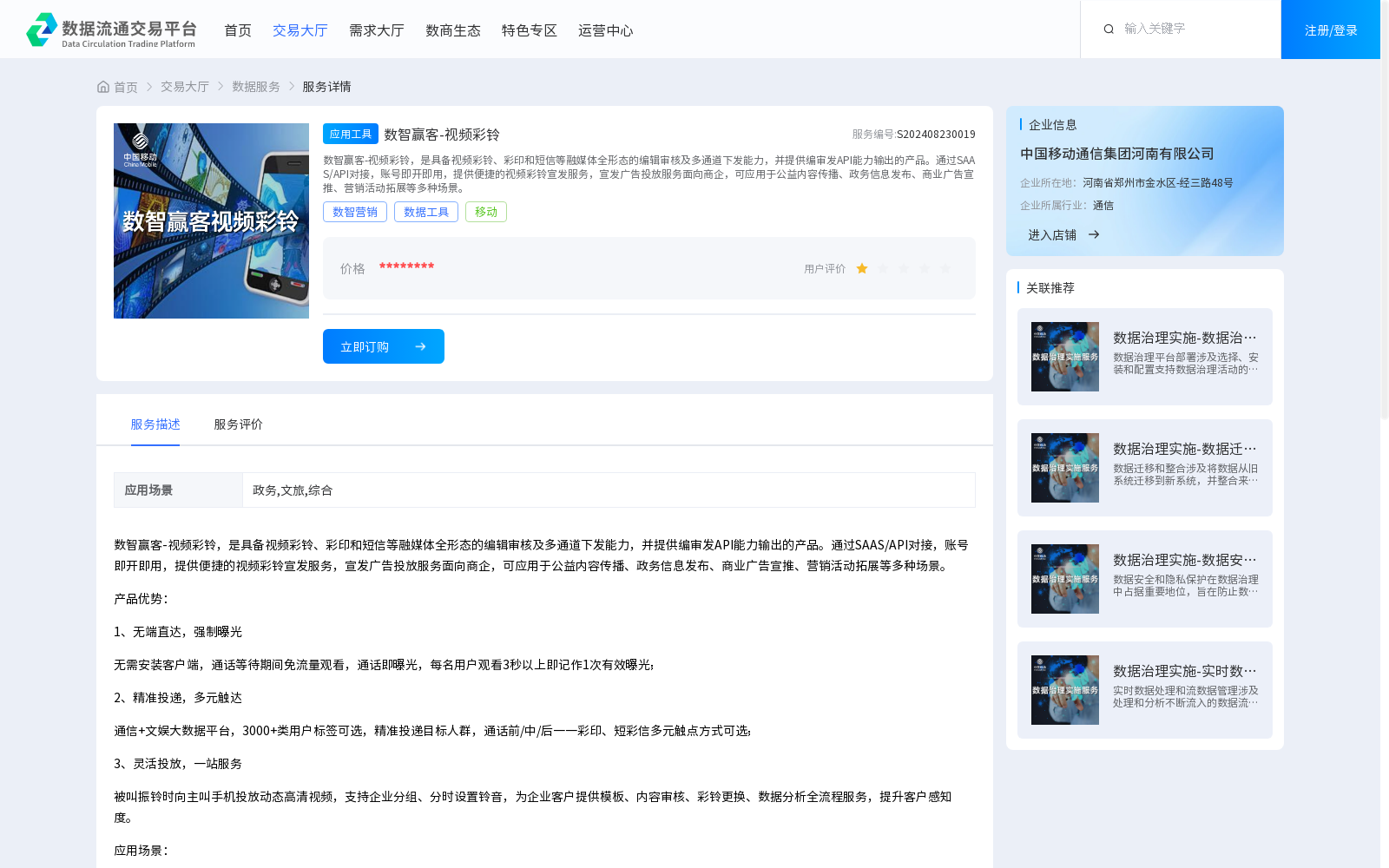Switch to 服务评价 tab
Image resolution: width=1389 pixels, height=868 pixels.
pos(239,424)
